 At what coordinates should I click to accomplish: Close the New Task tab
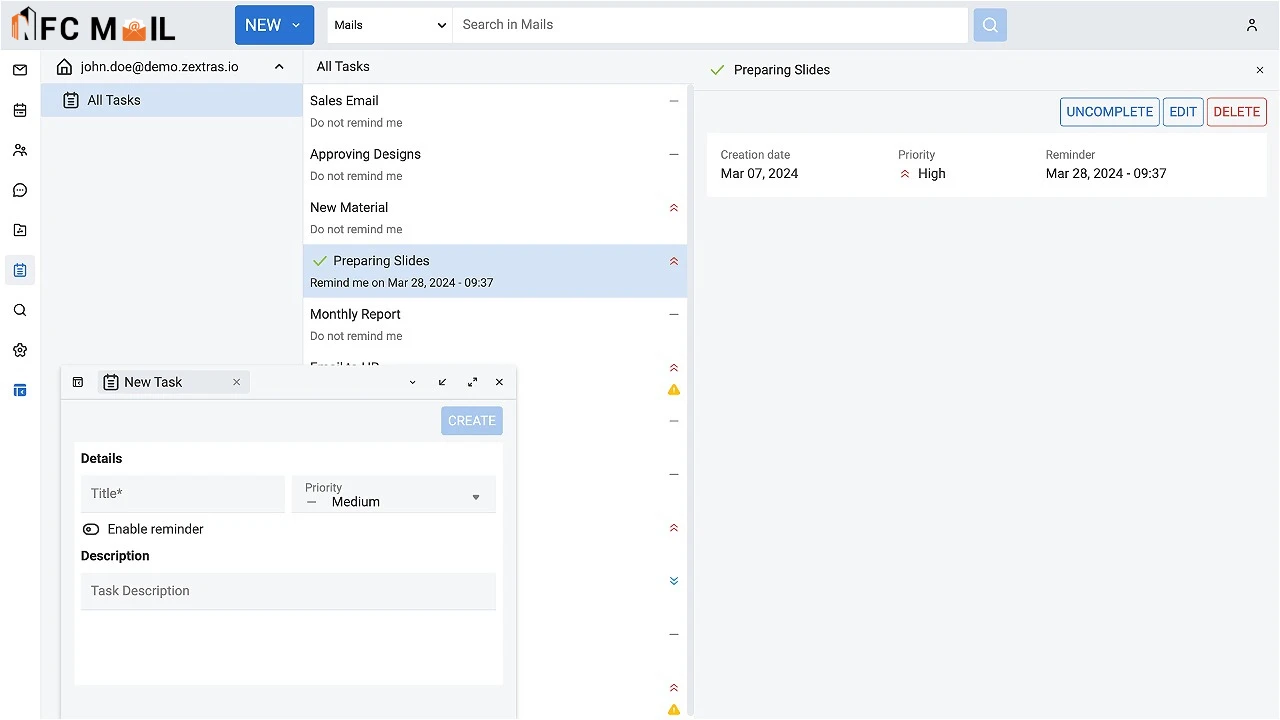pyautogui.click(x=237, y=382)
